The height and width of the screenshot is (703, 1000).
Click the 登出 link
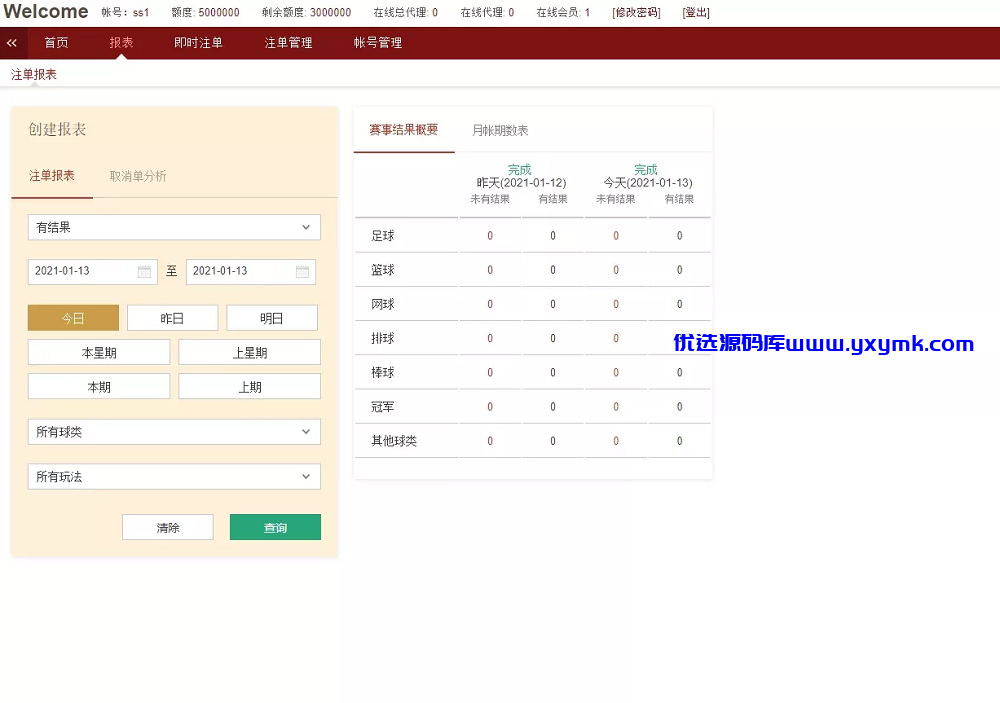point(696,12)
